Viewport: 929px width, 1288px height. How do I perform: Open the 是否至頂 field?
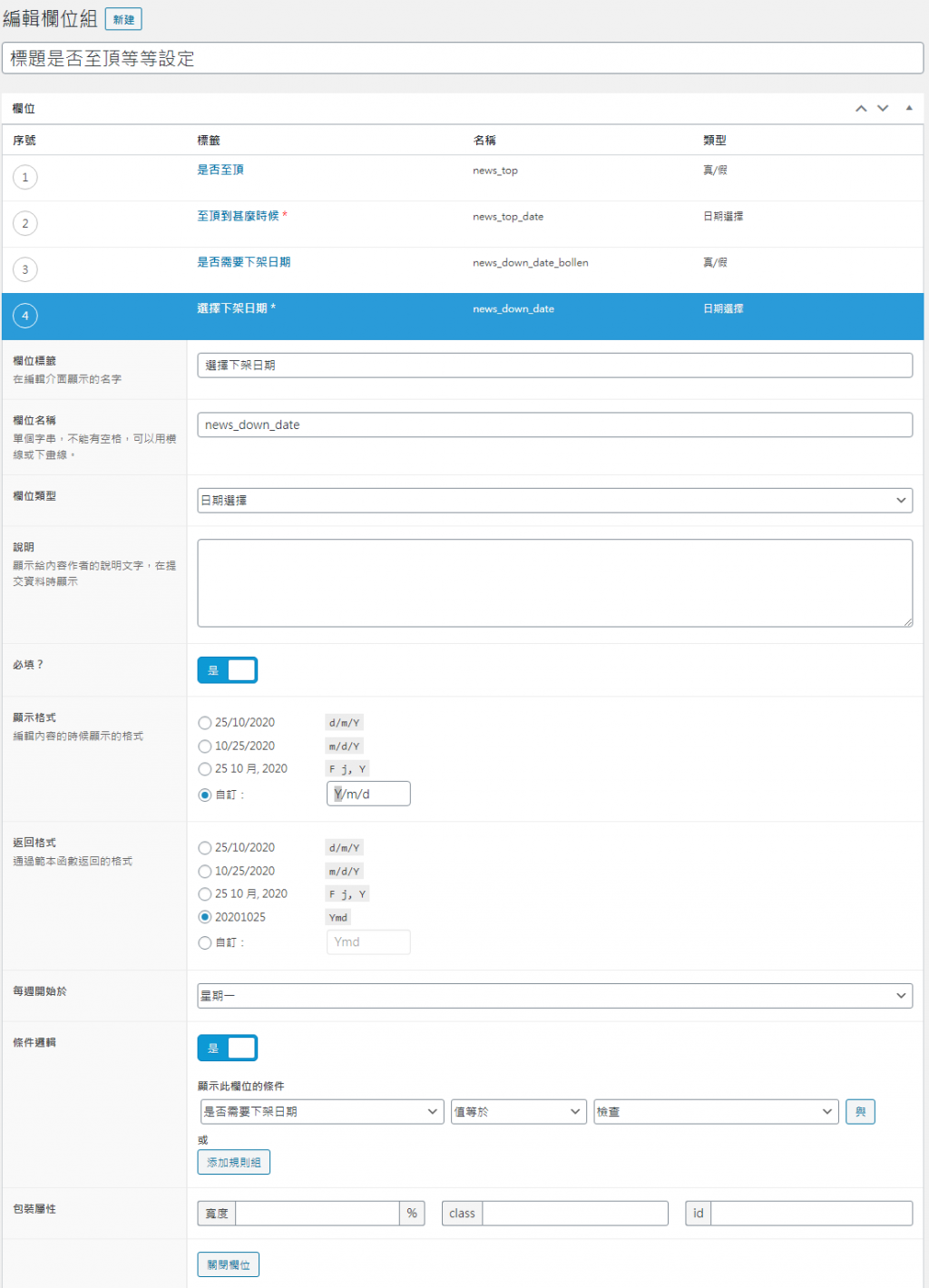pyautogui.click(x=220, y=170)
